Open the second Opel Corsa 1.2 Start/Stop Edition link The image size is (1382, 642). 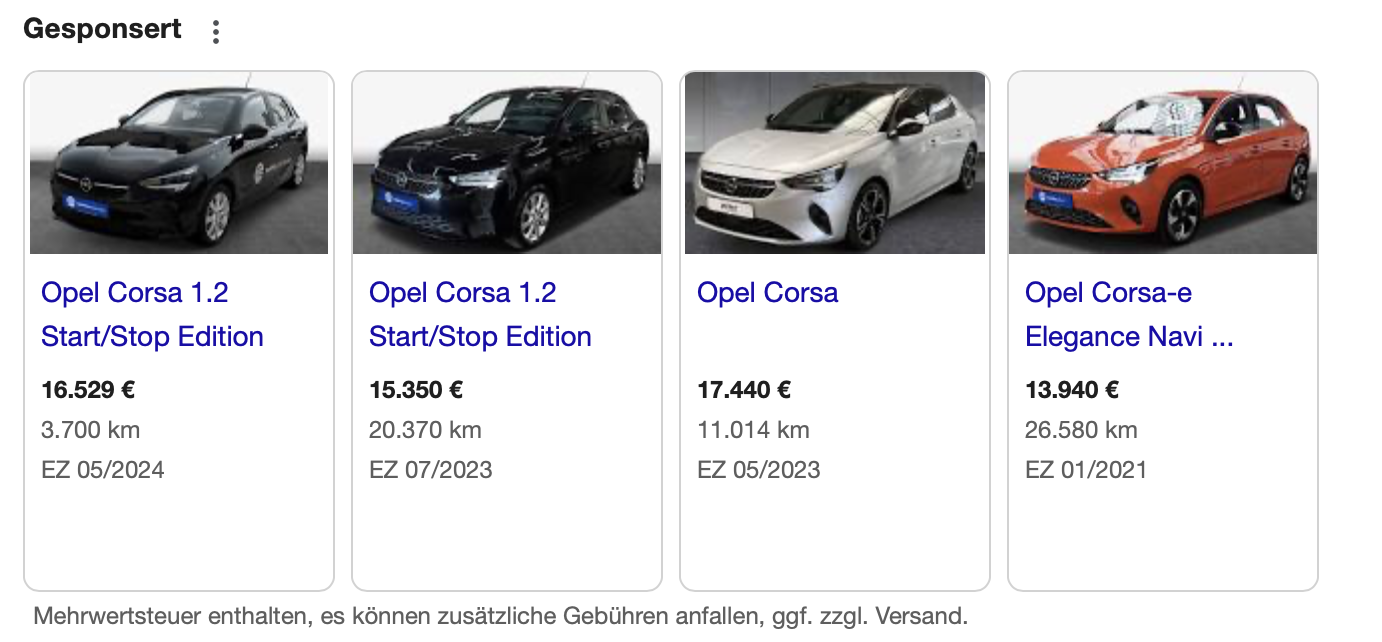[480, 314]
